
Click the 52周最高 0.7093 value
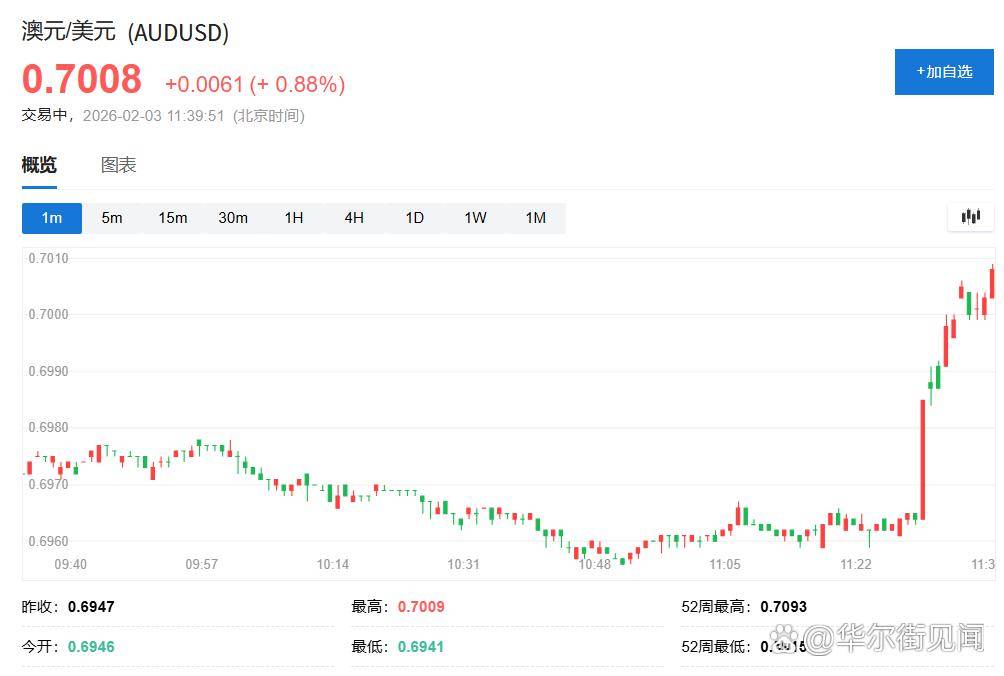pos(783,607)
